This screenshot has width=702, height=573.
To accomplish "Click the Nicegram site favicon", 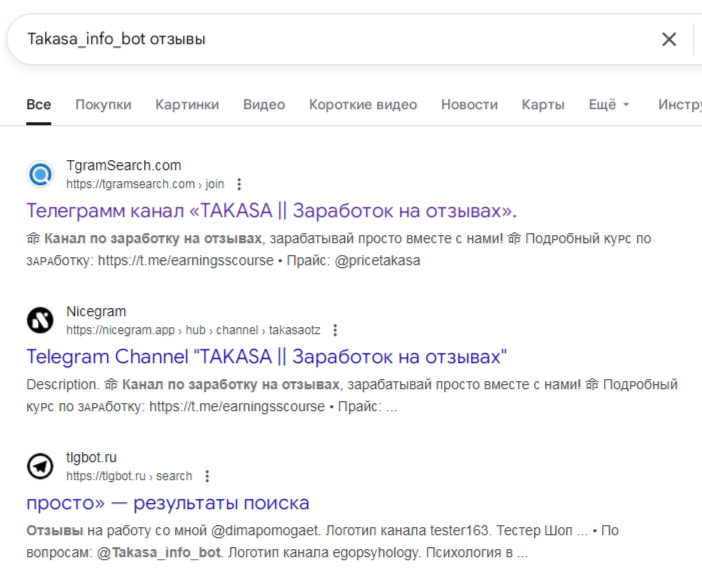I will [40, 320].
